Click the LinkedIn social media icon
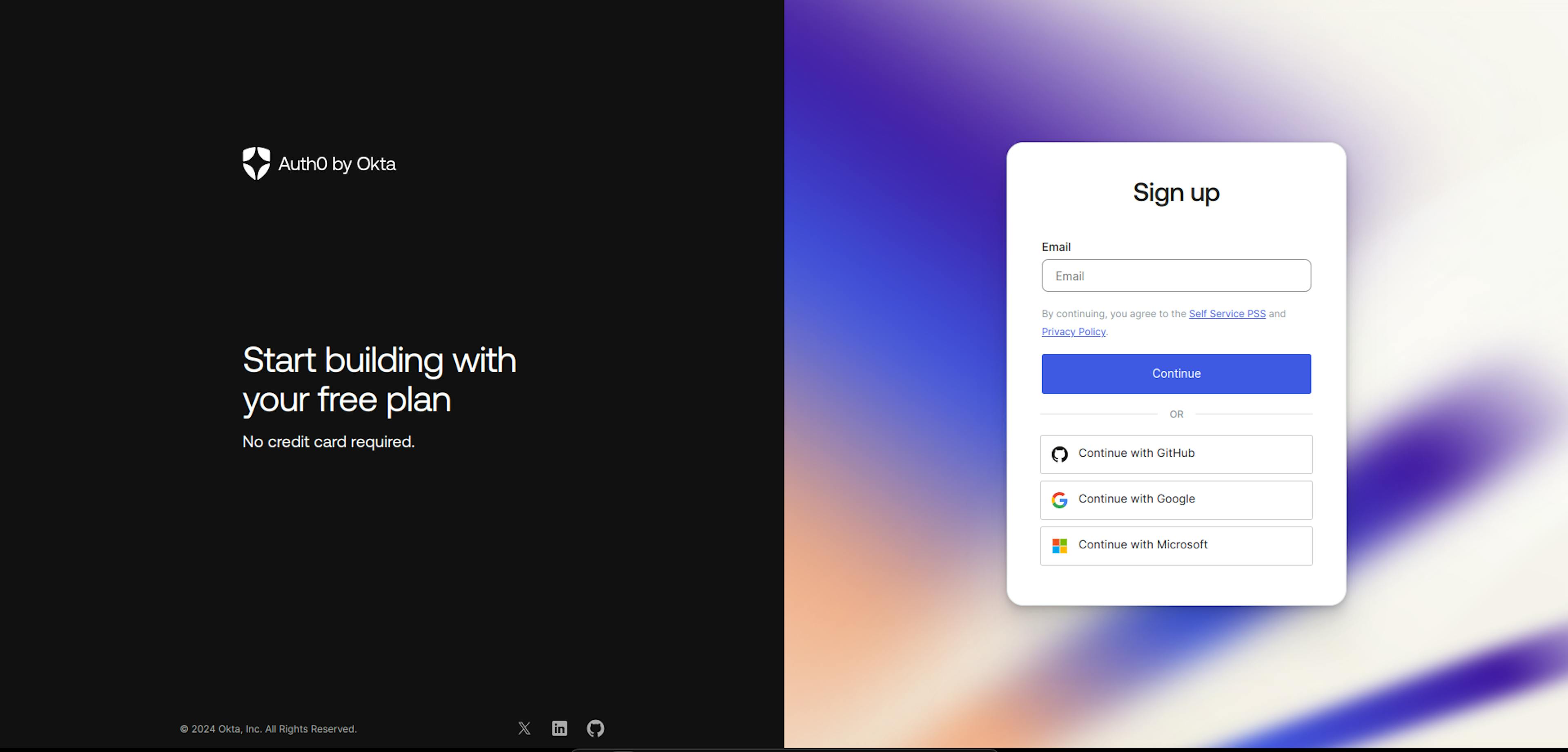Image resolution: width=1568 pixels, height=752 pixels. pos(559,728)
